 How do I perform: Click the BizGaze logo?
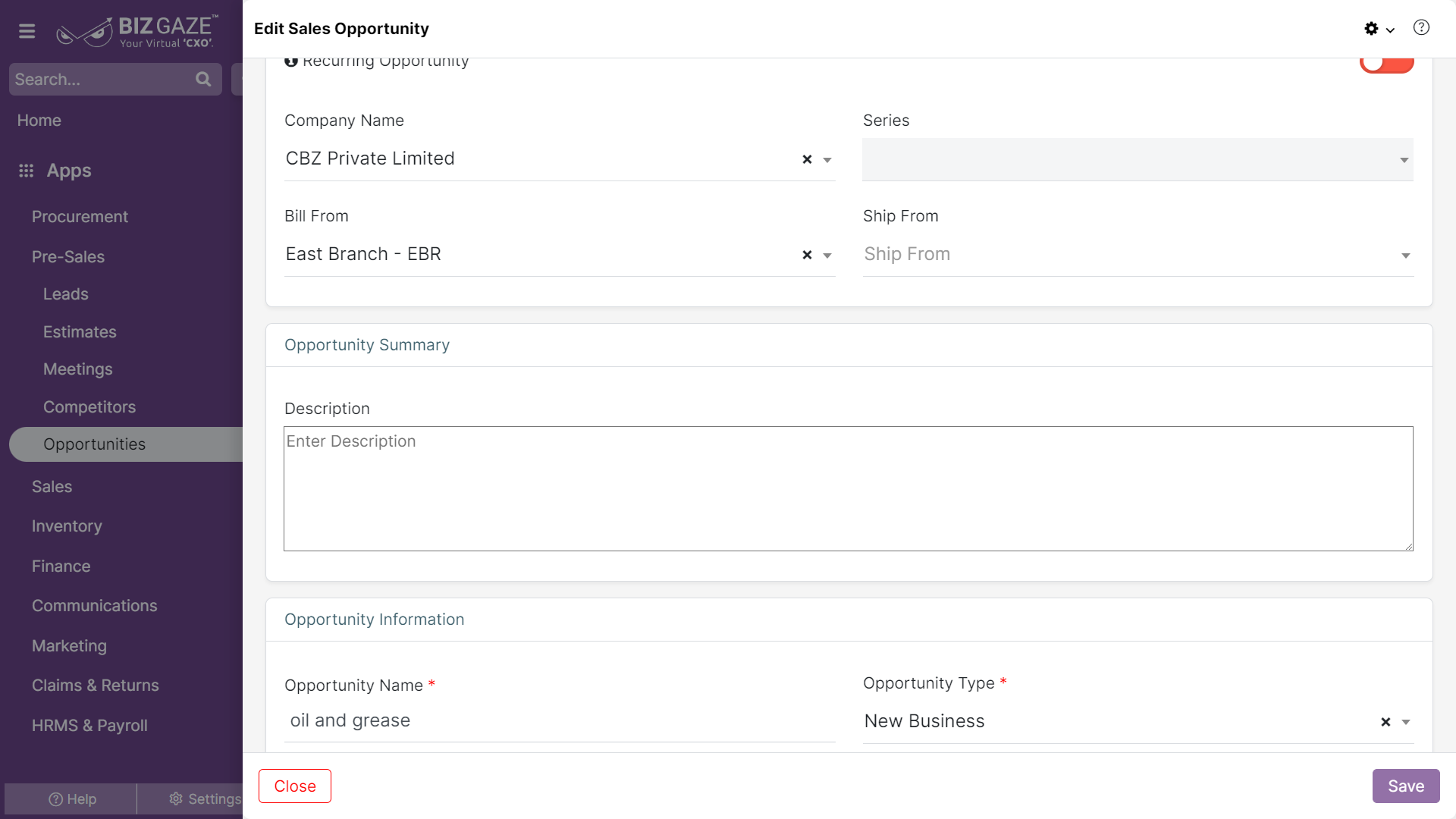137,31
